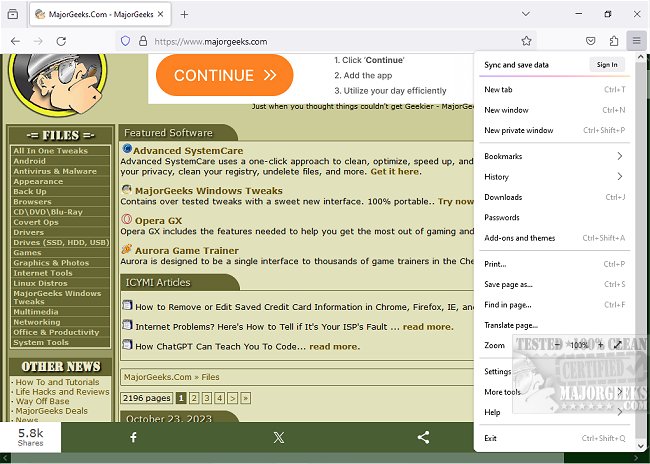Click the tracking protection shield icon
Image resolution: width=650 pixels, height=464 pixels.
pos(126,41)
